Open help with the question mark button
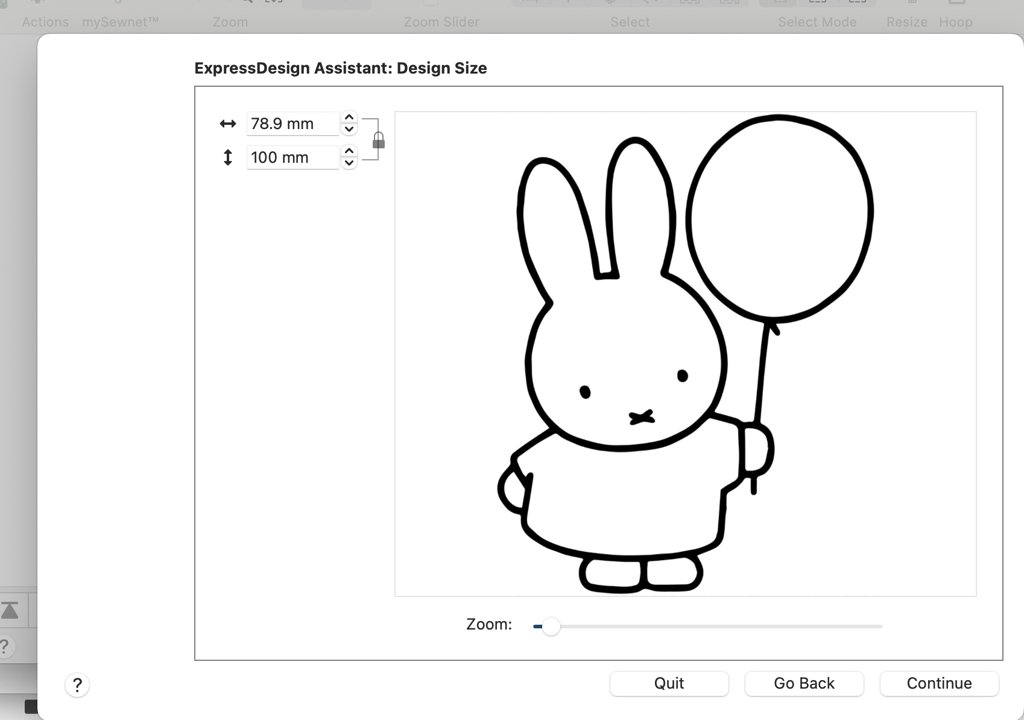 pyautogui.click(x=77, y=685)
